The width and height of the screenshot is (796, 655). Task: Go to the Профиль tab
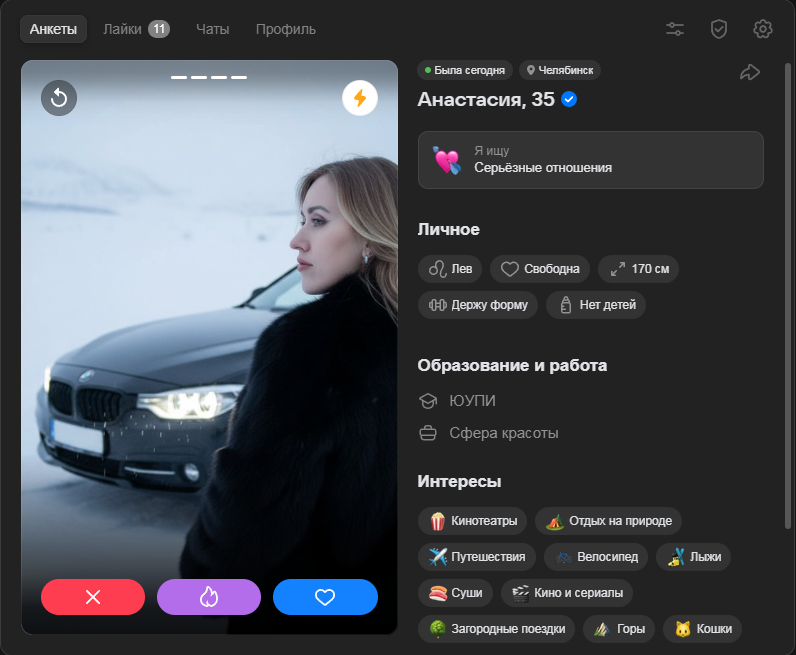pos(285,29)
